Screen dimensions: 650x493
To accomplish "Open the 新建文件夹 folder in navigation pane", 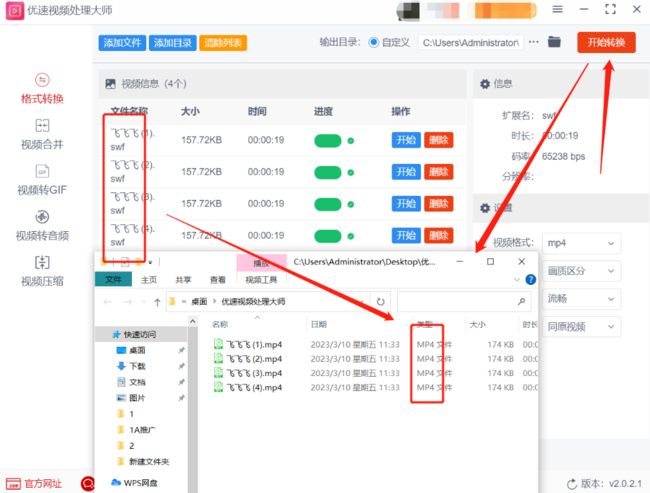I will pyautogui.click(x=143, y=461).
